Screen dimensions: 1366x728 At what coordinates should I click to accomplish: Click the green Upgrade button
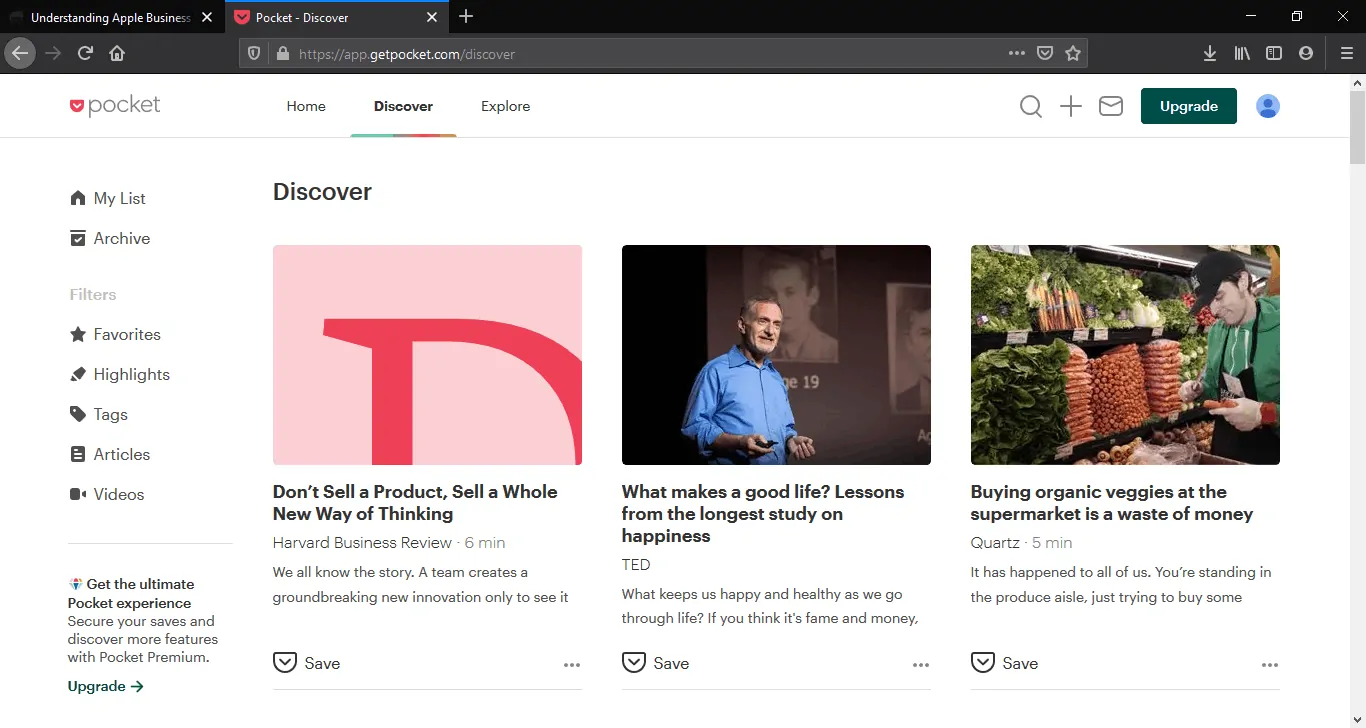coord(1188,106)
